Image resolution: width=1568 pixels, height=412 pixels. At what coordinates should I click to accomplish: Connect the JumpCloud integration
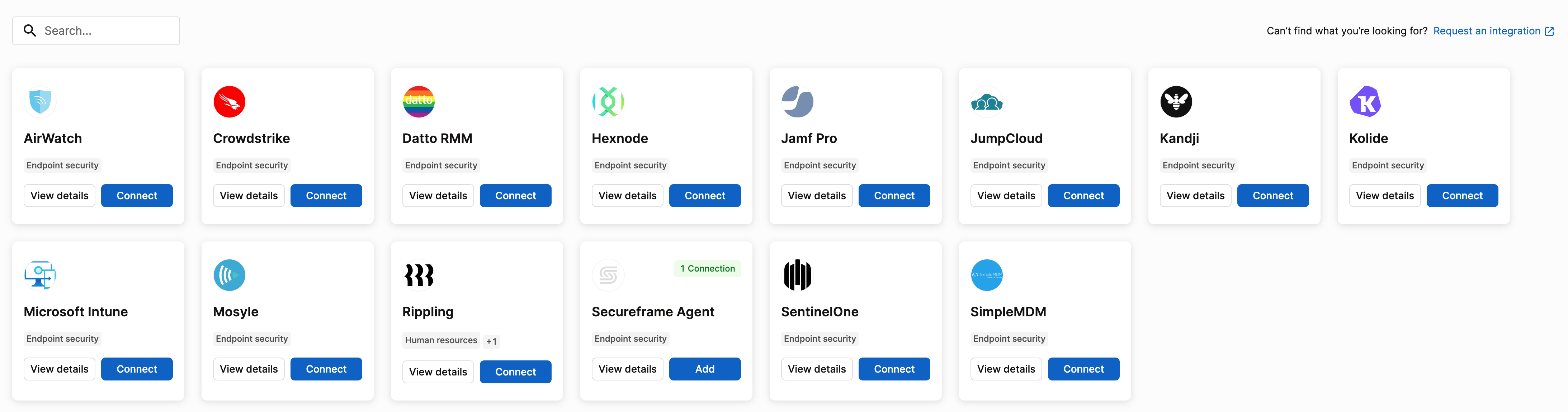click(x=1083, y=196)
